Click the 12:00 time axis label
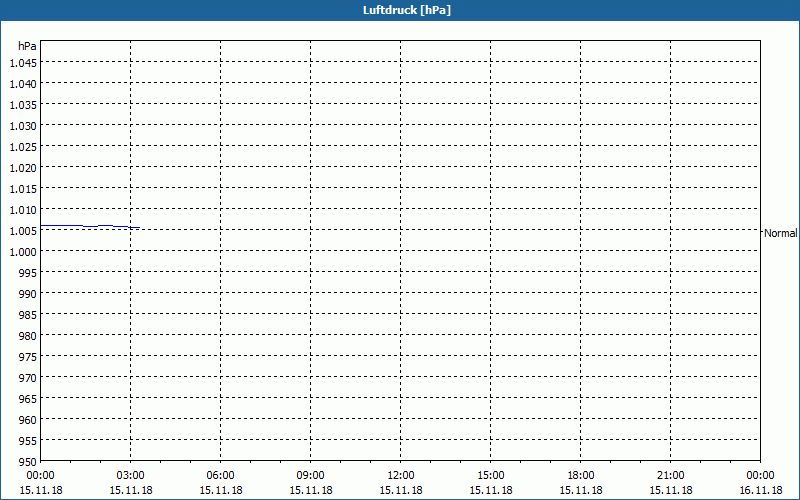Image resolution: width=800 pixels, height=500 pixels. click(401, 476)
